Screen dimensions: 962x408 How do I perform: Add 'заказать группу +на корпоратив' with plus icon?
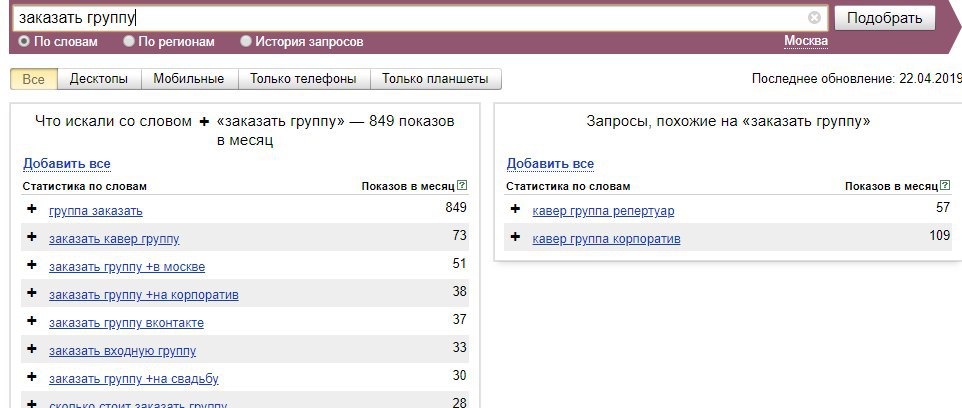[x=32, y=293]
